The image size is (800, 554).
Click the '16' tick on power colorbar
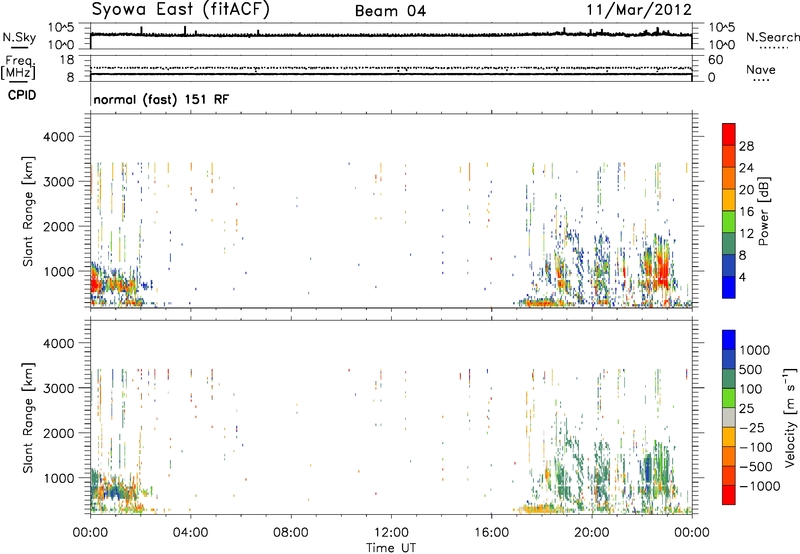coord(746,211)
